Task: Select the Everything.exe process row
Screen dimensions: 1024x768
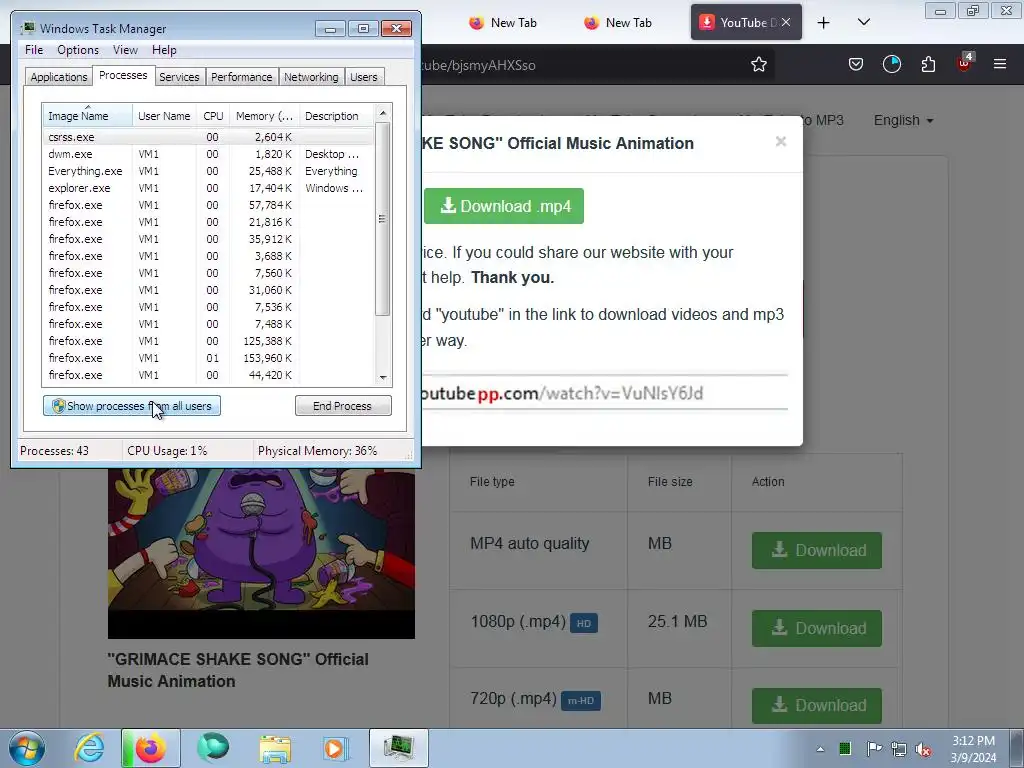Action: click(x=208, y=171)
